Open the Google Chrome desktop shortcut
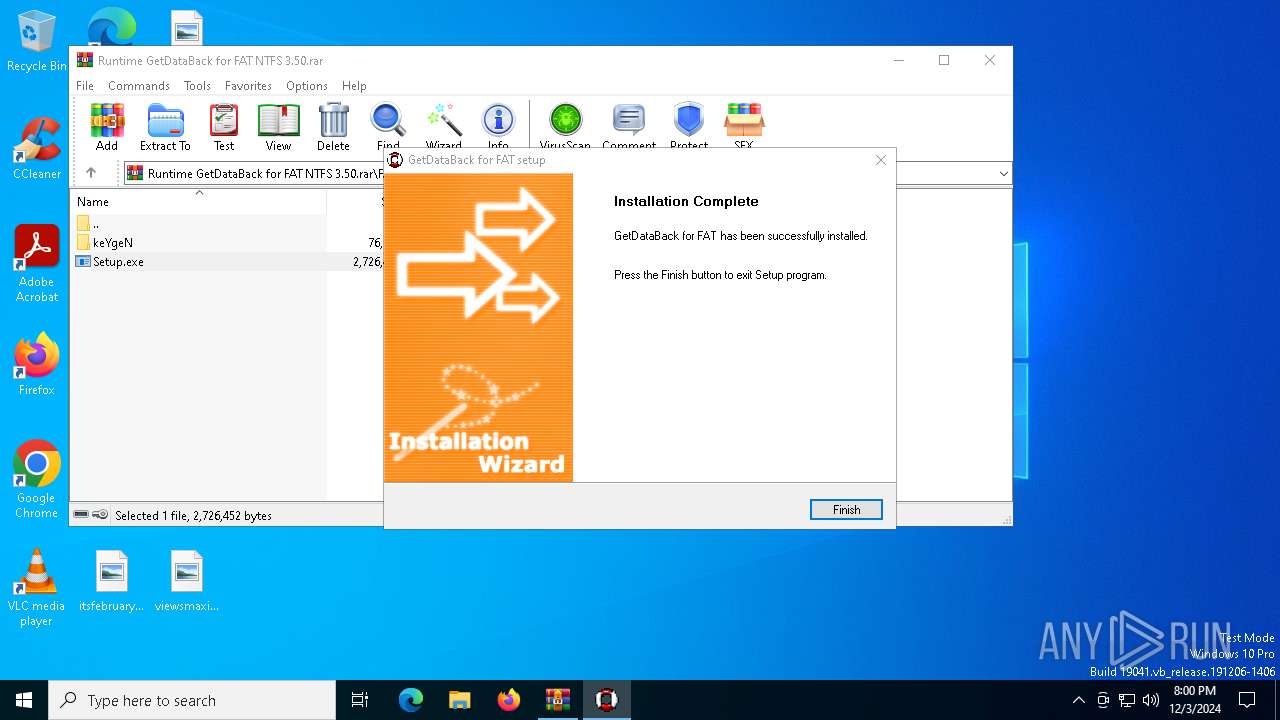The width and height of the screenshot is (1280, 720). [x=37, y=480]
